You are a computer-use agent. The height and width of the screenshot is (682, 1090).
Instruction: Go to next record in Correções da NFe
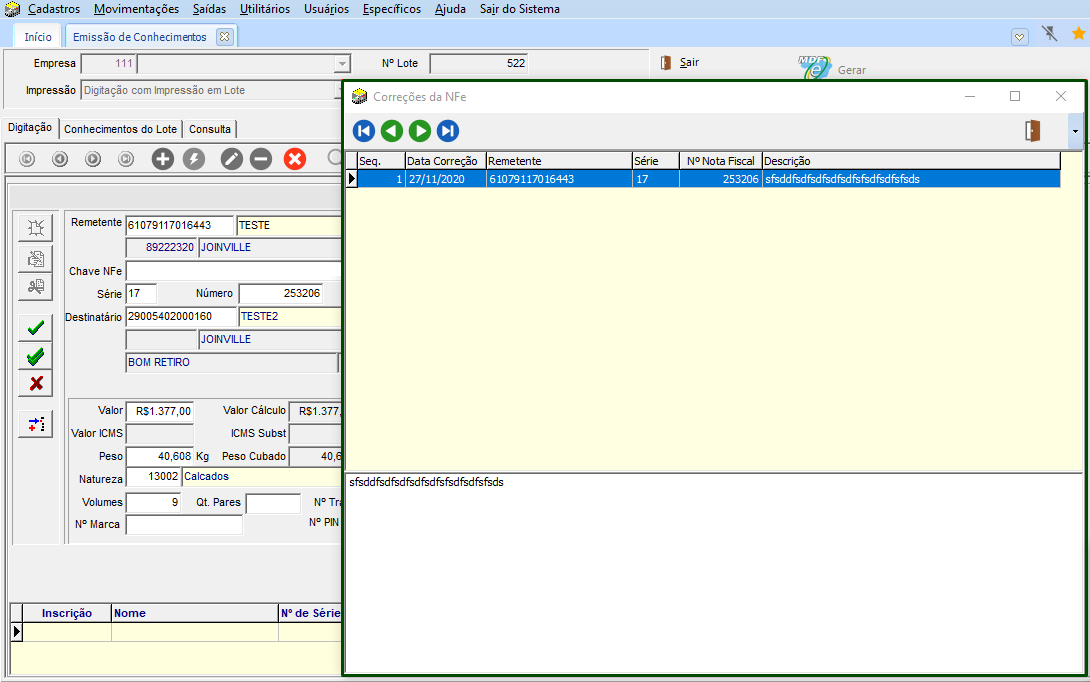pyautogui.click(x=420, y=131)
